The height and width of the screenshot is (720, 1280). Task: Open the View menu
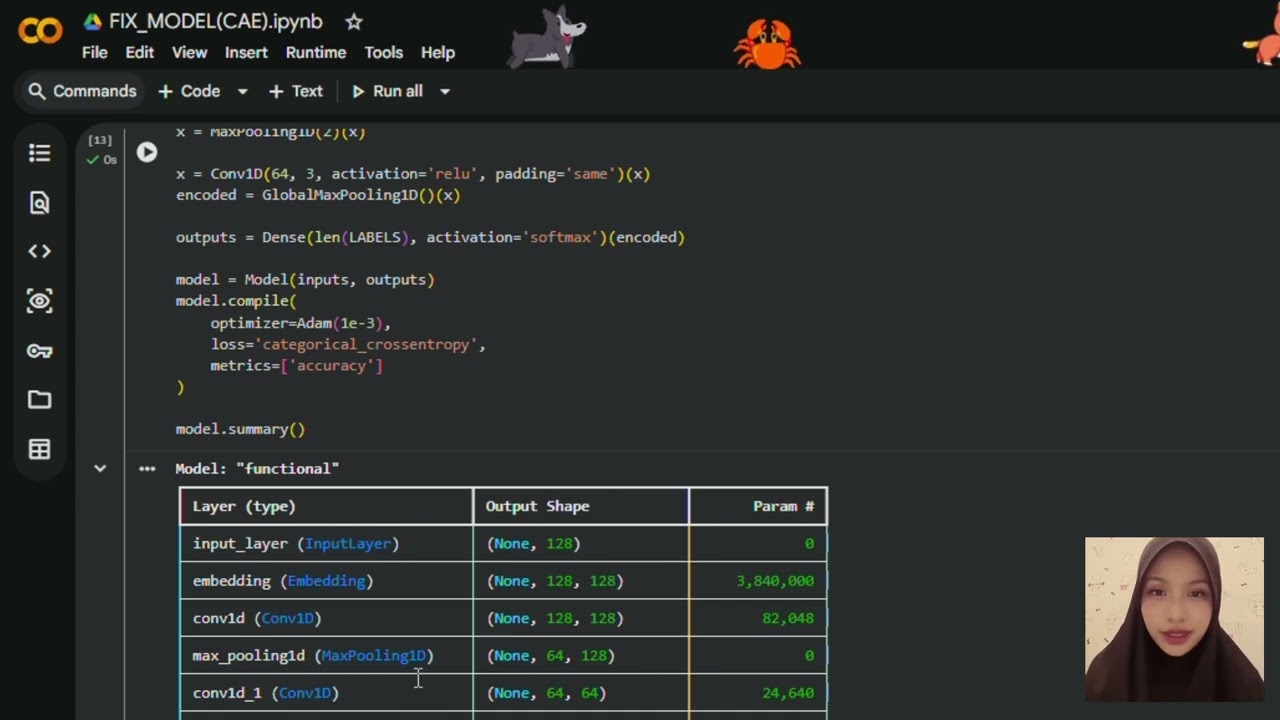click(x=189, y=52)
